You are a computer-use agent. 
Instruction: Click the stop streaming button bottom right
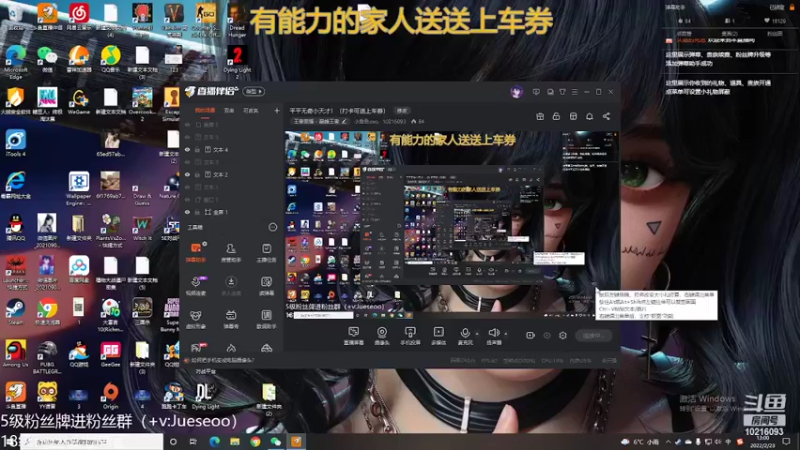pyautogui.click(x=593, y=335)
